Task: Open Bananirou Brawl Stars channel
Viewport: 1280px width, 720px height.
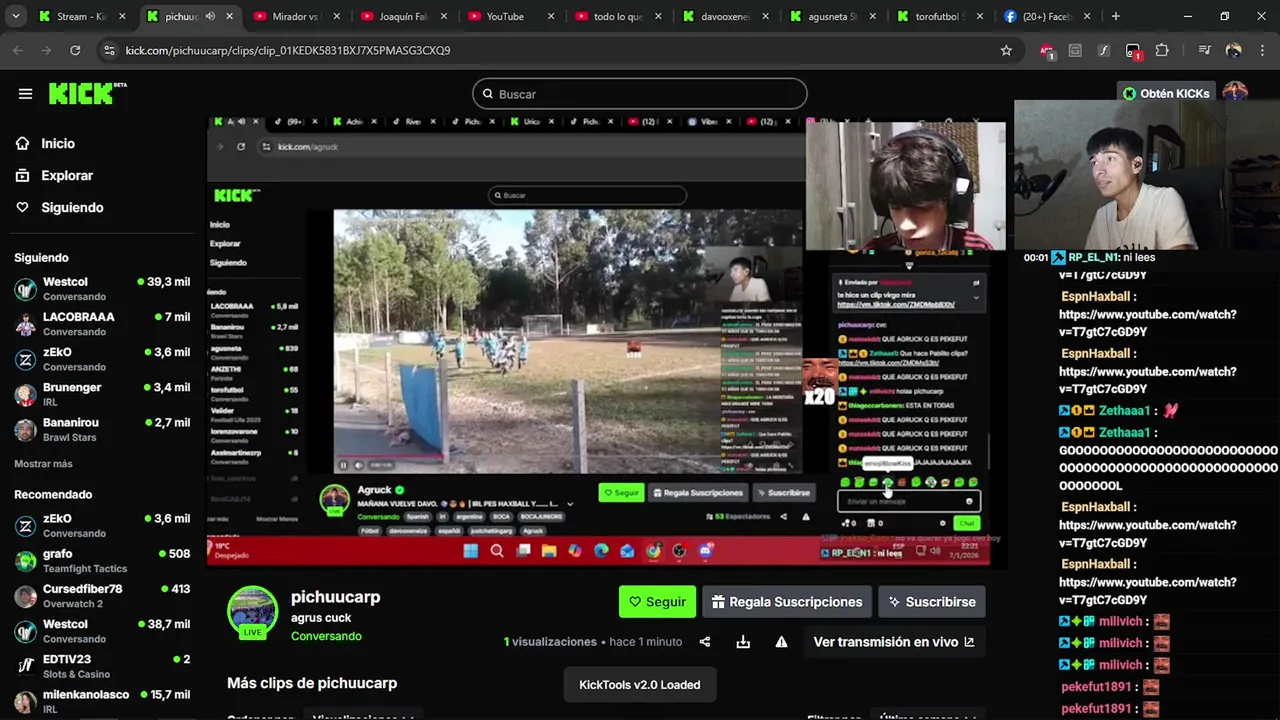Action: pyautogui.click(x=101, y=430)
